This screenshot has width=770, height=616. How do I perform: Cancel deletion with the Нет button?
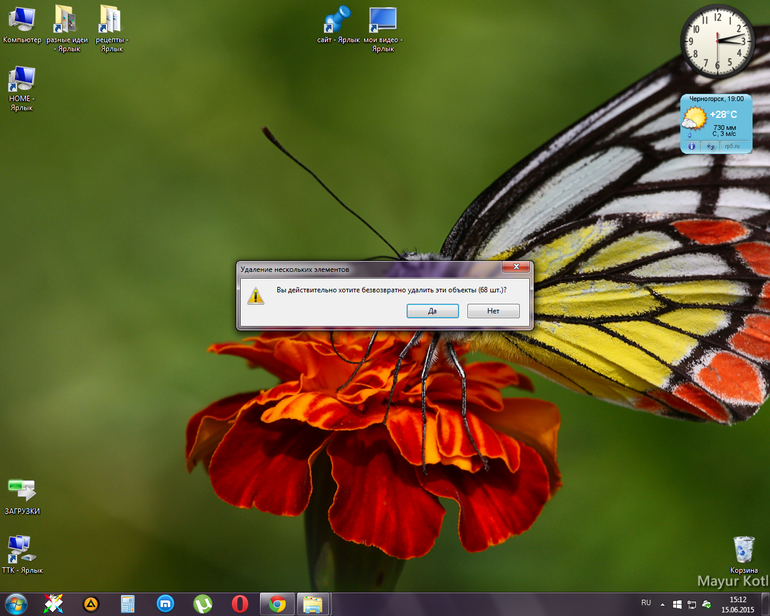[493, 311]
